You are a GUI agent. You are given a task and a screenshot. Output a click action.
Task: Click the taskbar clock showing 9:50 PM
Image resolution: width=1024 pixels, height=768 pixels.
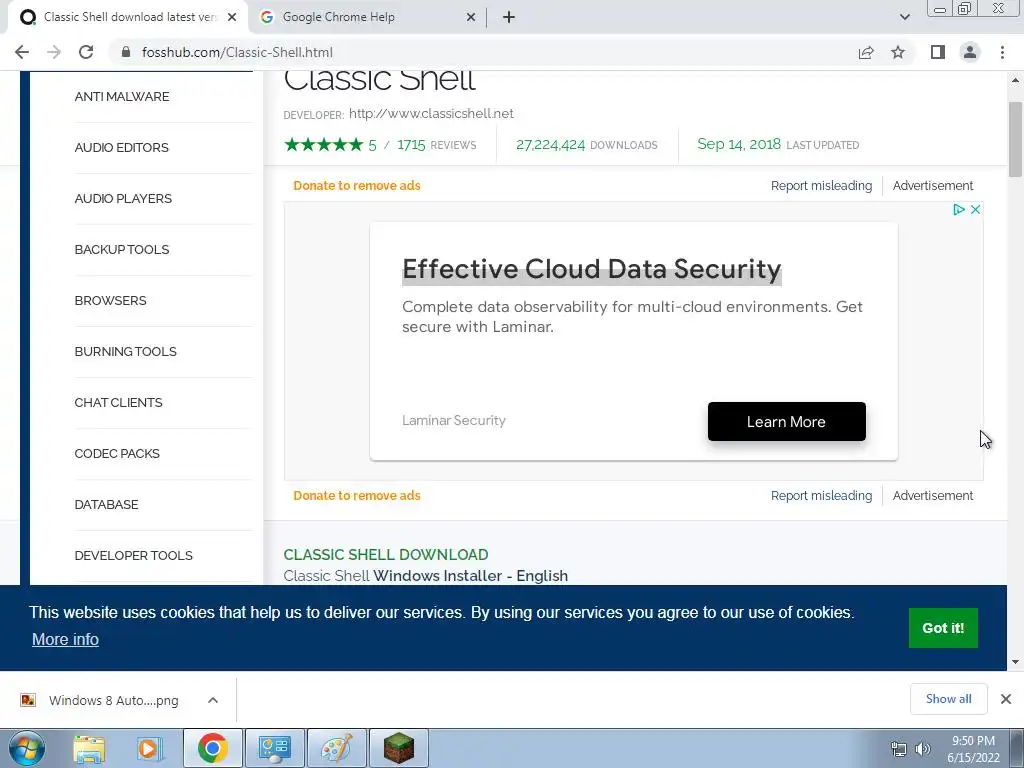tap(973, 749)
